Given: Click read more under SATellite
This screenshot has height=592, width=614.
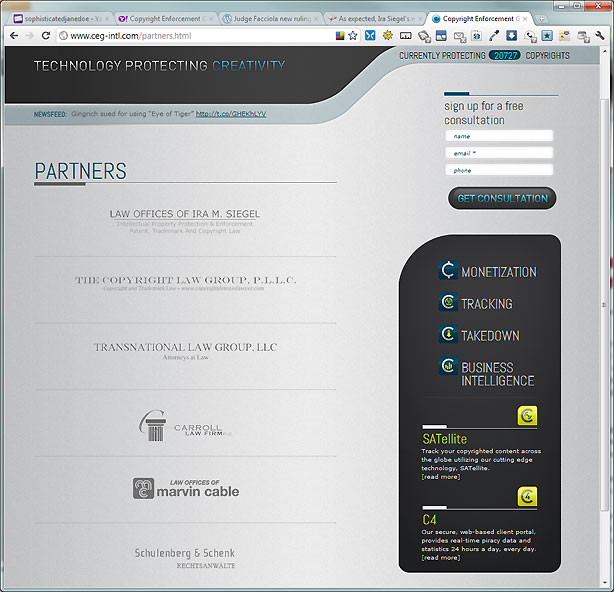Looking at the screenshot, I should click(x=441, y=477).
